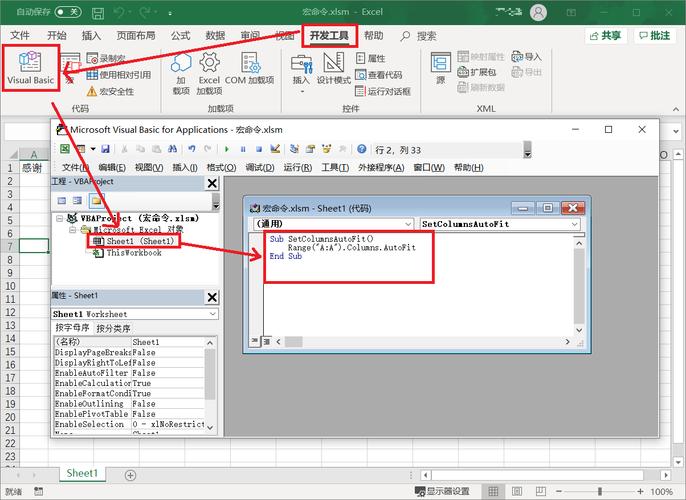This screenshot has height=500, width=686.
Task: Click the 录制宏 record macro icon
Action: coord(92,58)
